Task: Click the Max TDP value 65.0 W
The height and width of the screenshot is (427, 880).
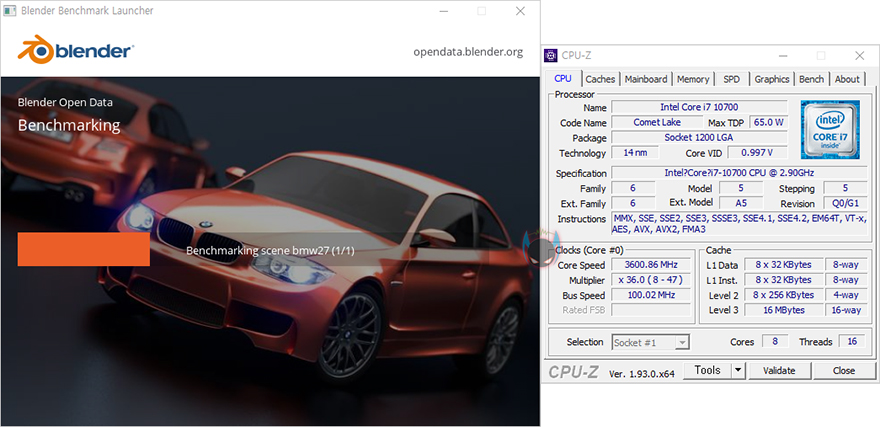Action: [x=769, y=122]
